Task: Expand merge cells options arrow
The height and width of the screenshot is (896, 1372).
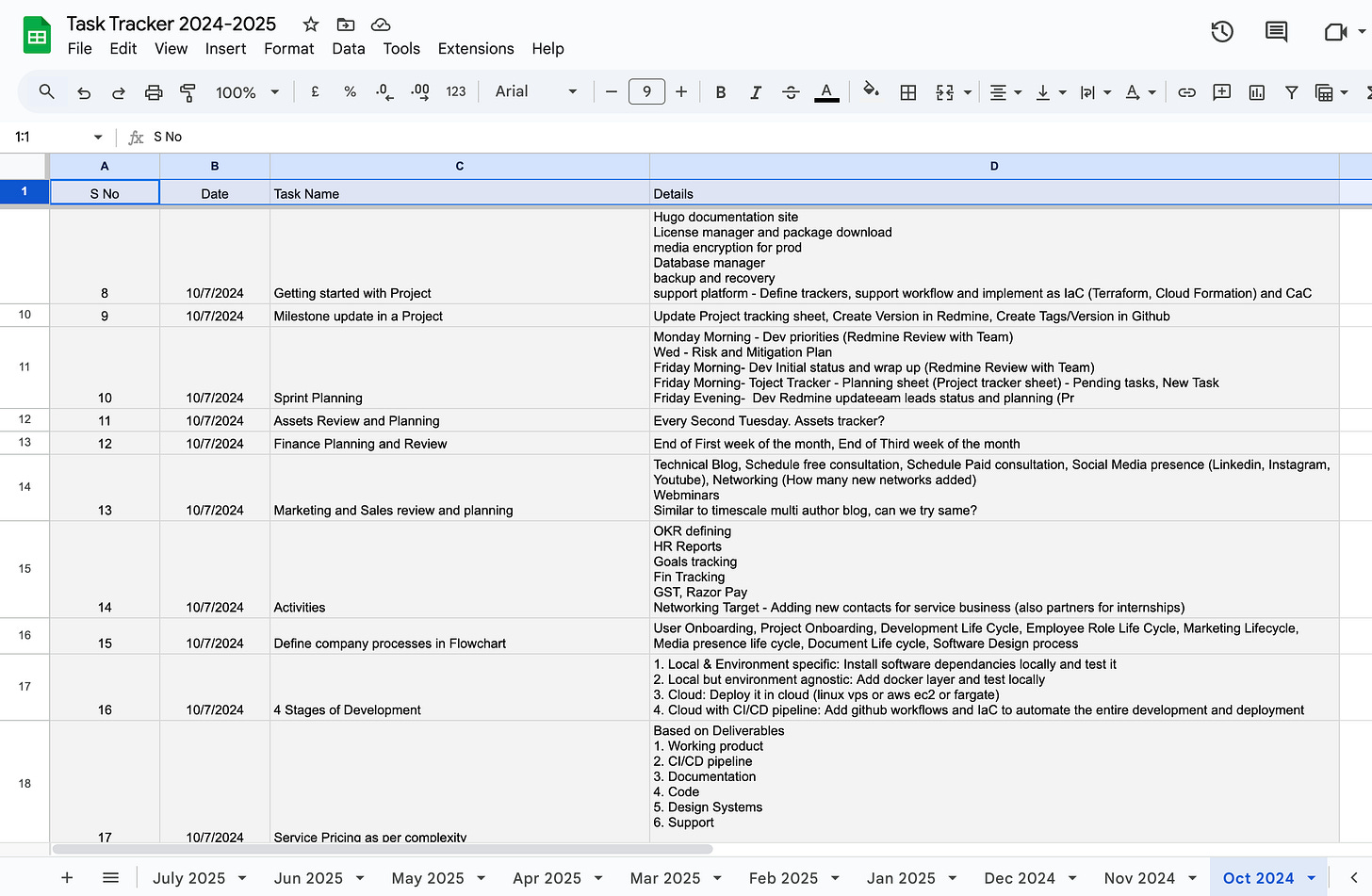Action: [x=968, y=92]
